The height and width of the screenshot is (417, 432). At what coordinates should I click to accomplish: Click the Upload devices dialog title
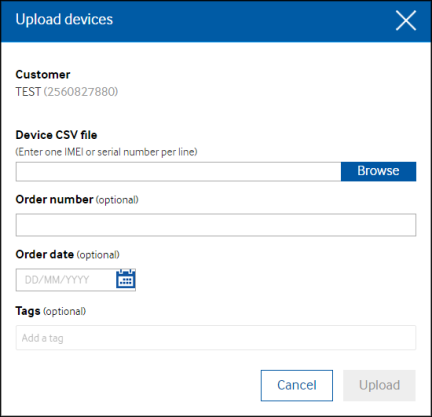point(64,19)
